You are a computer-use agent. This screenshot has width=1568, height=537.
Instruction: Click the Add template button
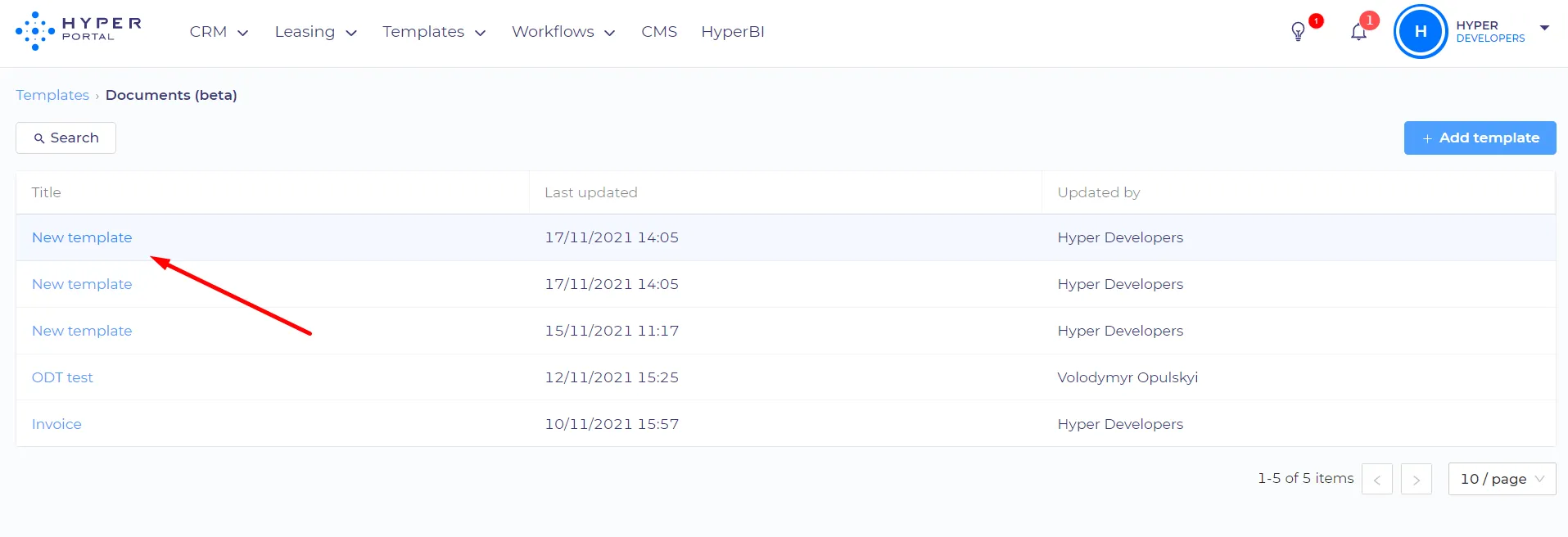pos(1480,138)
